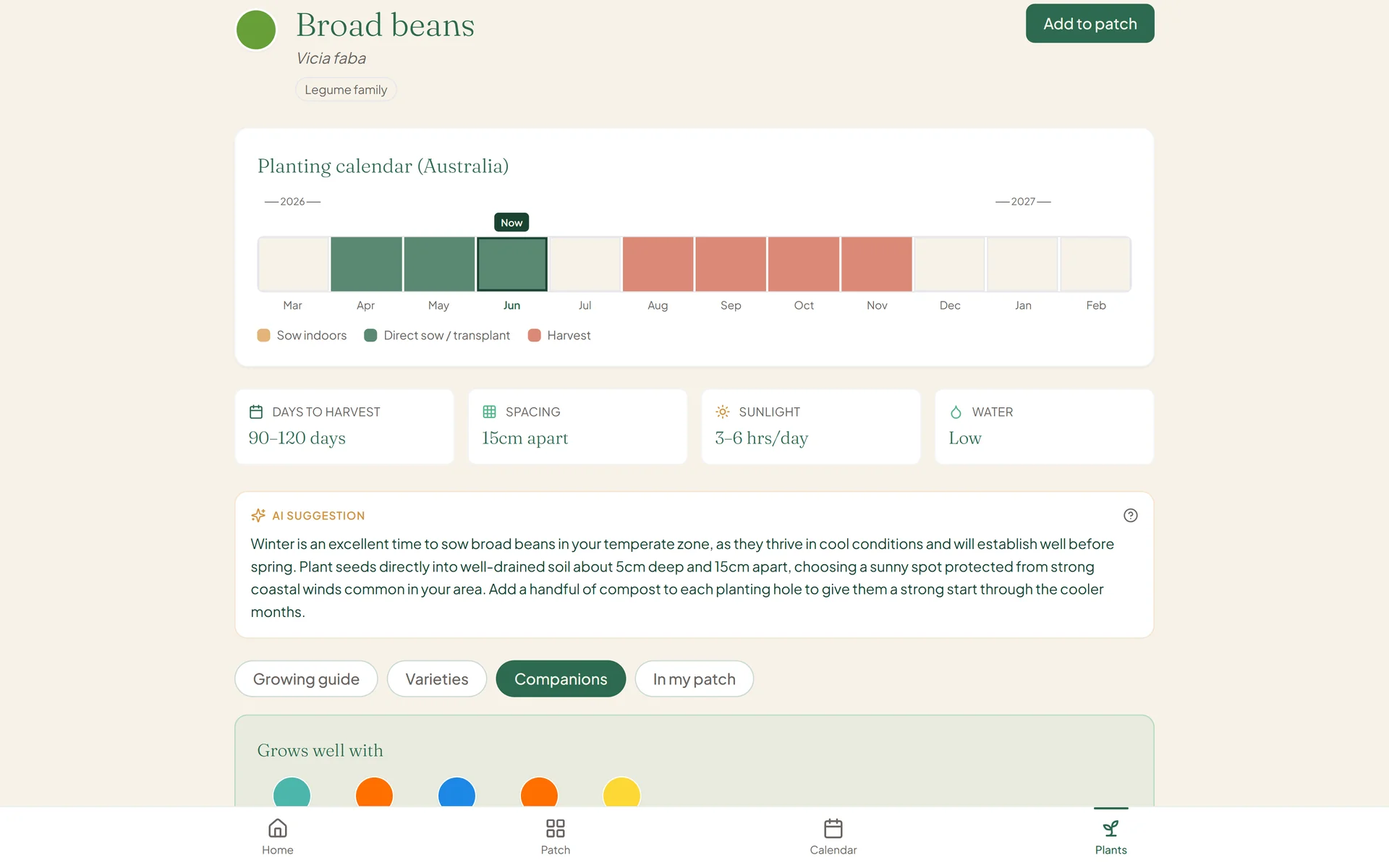Viewport: 1389px width, 868px height.
Task: Open the Home tab icon
Action: pos(278,827)
